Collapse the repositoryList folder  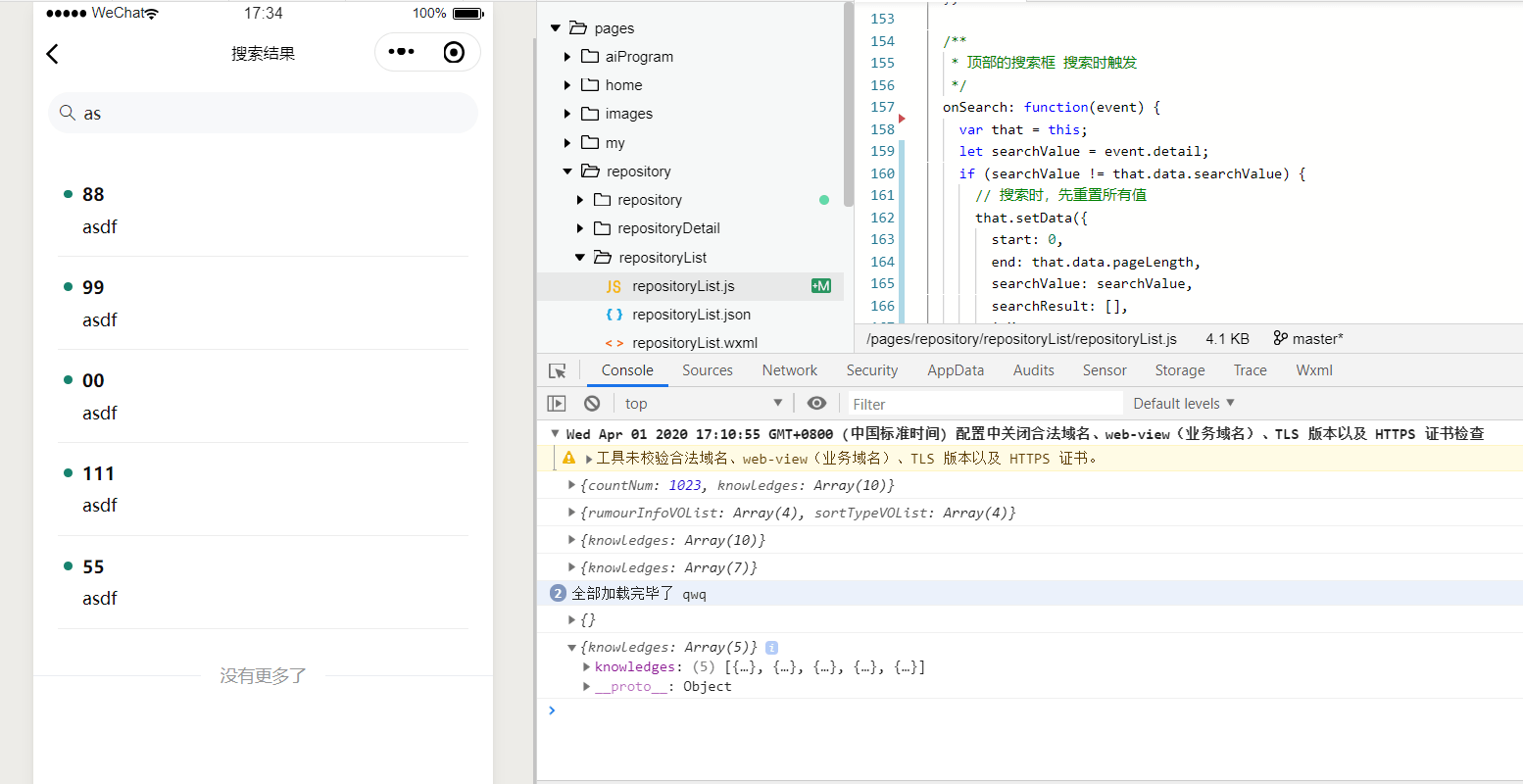click(580, 258)
